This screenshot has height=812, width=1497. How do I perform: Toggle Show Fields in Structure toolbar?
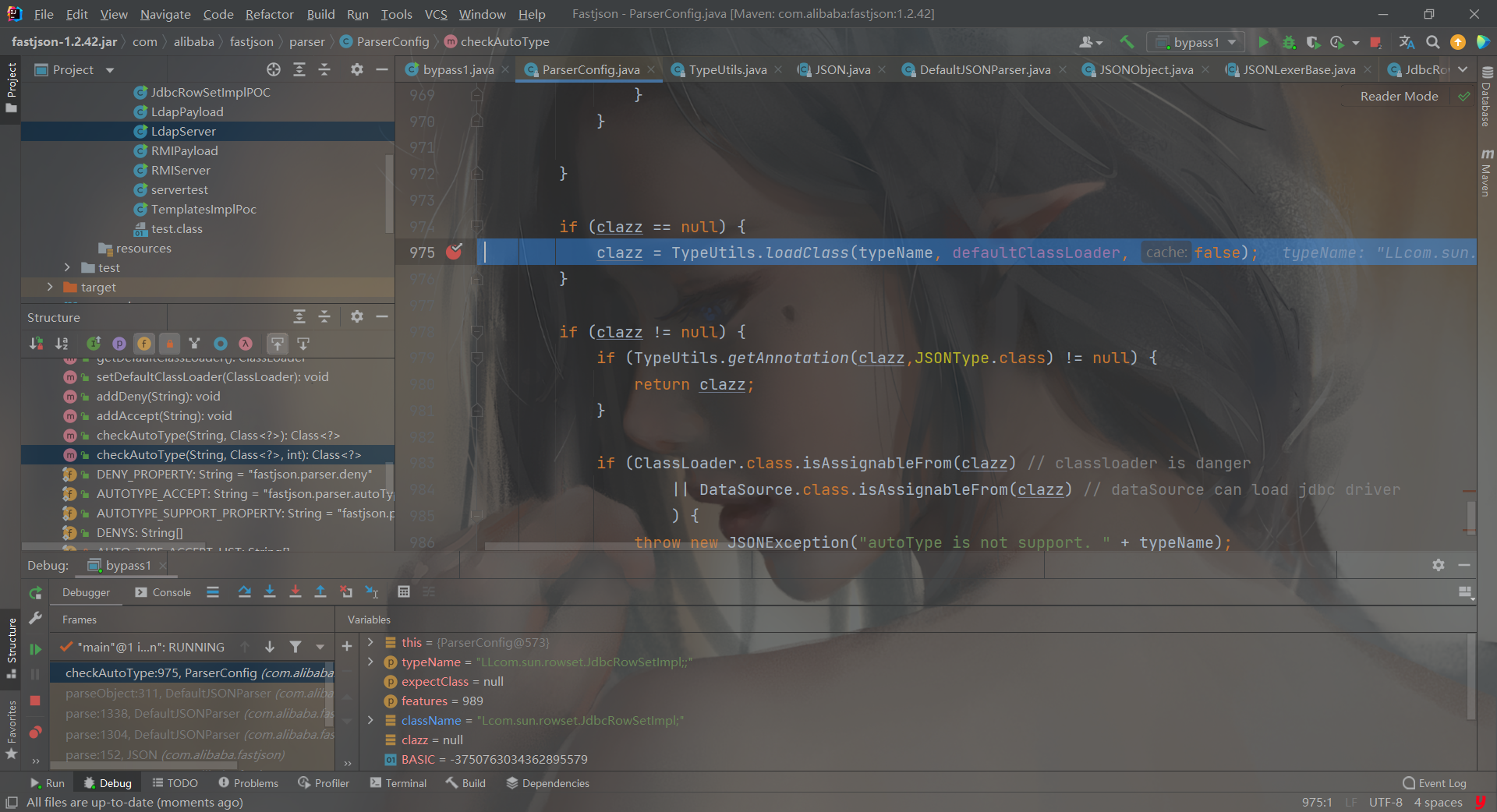144,344
